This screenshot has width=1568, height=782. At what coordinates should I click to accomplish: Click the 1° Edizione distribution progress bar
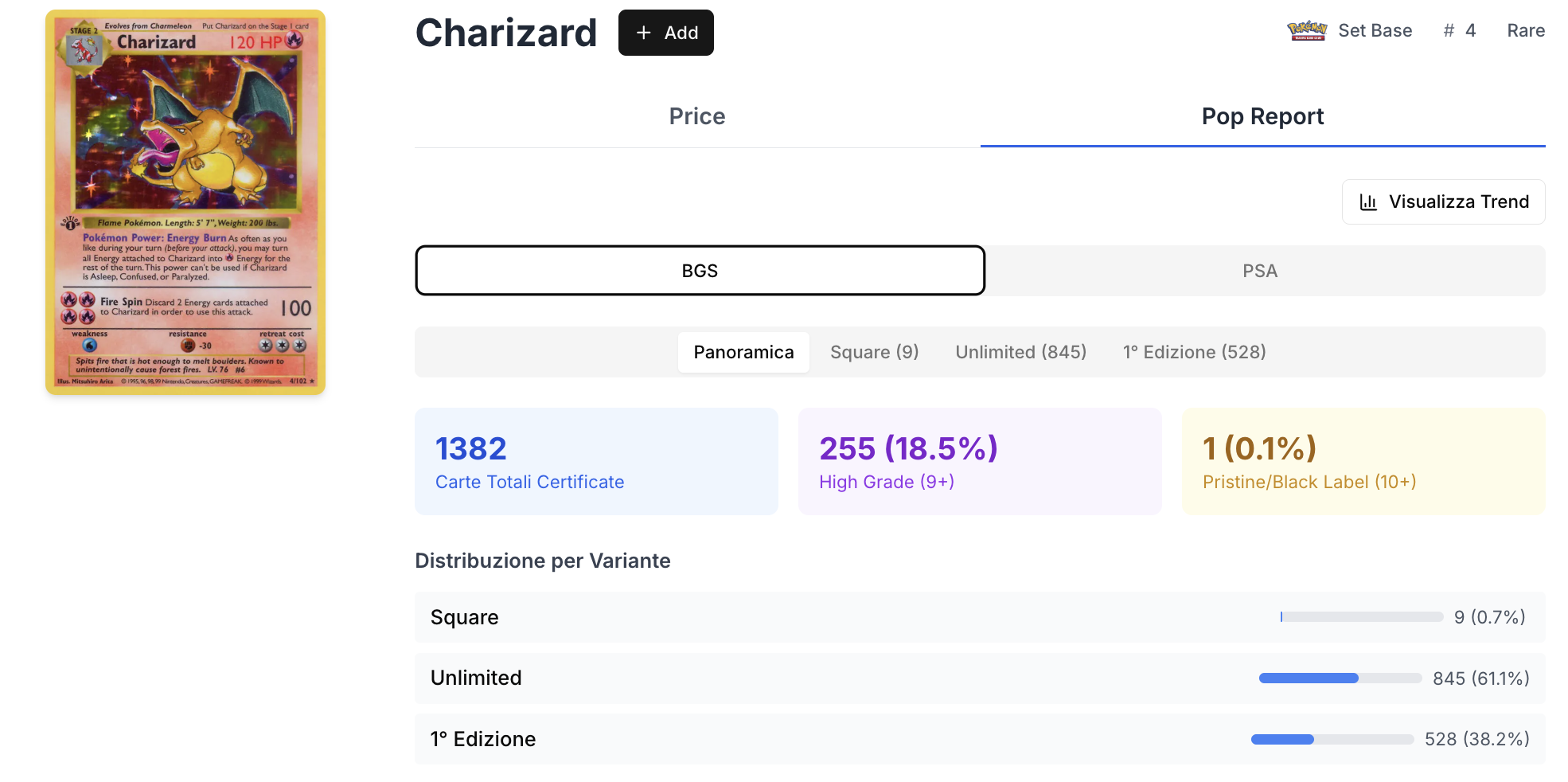pos(1332,740)
